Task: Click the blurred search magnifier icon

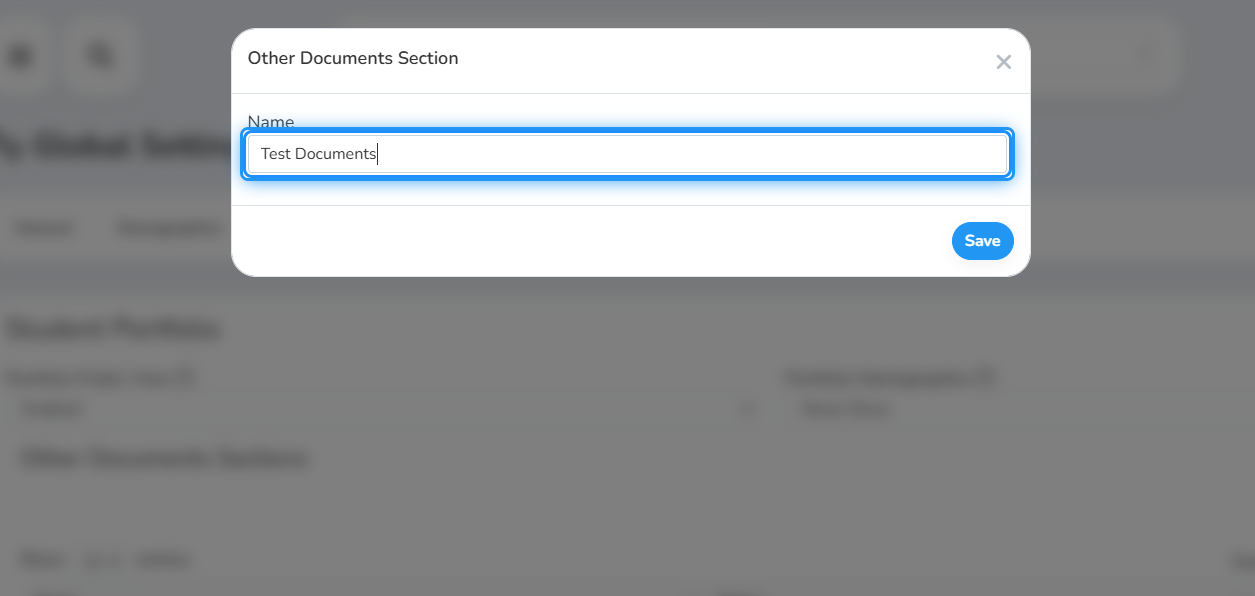Action: pos(100,56)
